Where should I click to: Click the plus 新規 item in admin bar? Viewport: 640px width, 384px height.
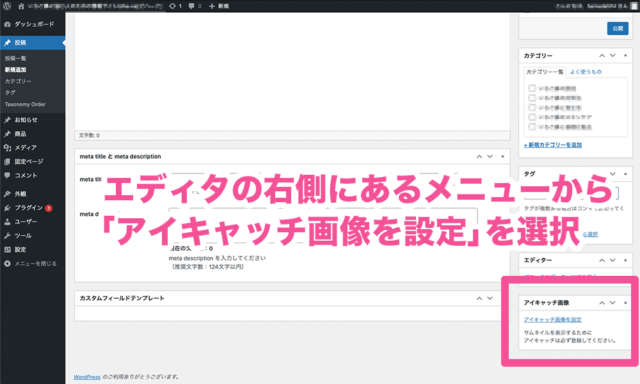[219, 6]
